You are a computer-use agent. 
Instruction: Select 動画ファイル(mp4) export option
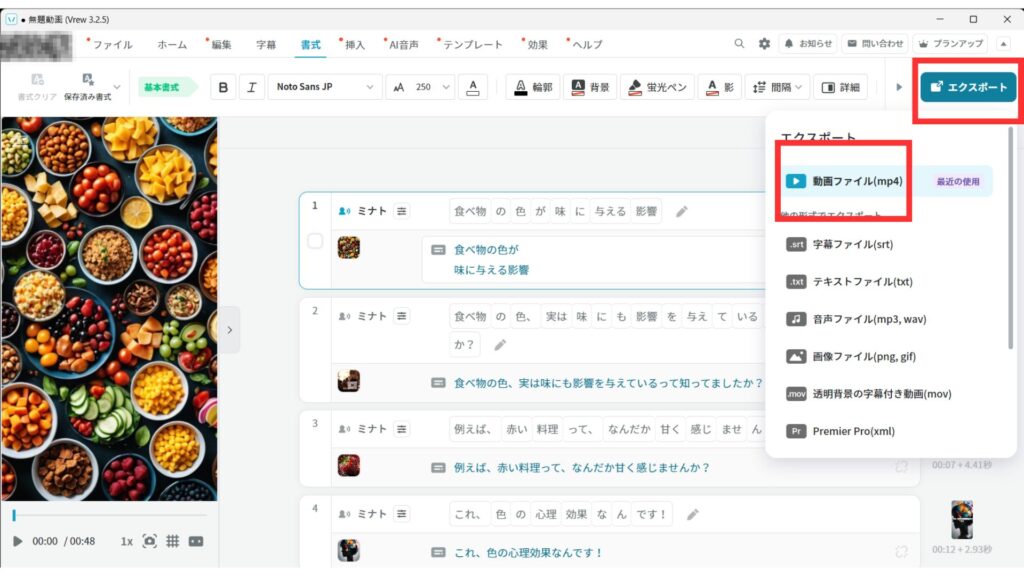tap(857, 181)
